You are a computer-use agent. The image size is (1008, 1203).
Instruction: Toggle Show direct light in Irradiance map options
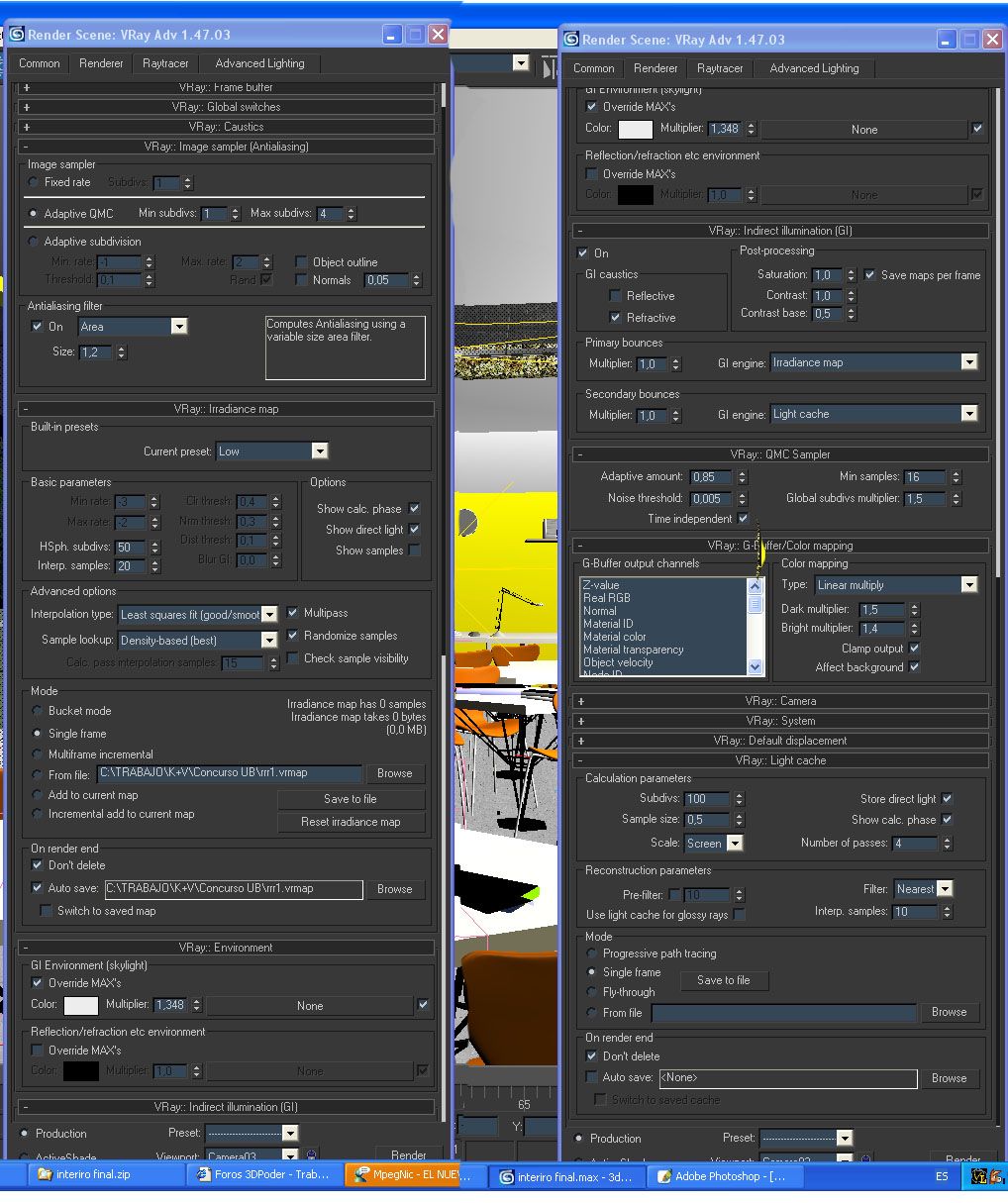click(414, 530)
